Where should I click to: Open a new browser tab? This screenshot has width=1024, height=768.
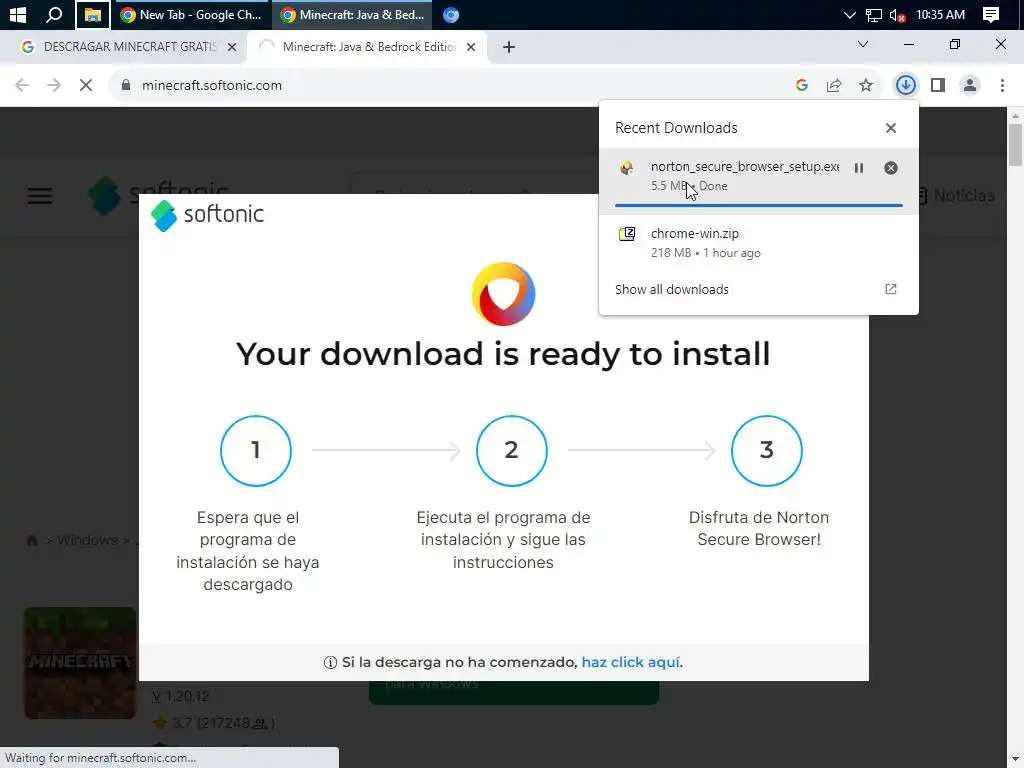(x=509, y=47)
